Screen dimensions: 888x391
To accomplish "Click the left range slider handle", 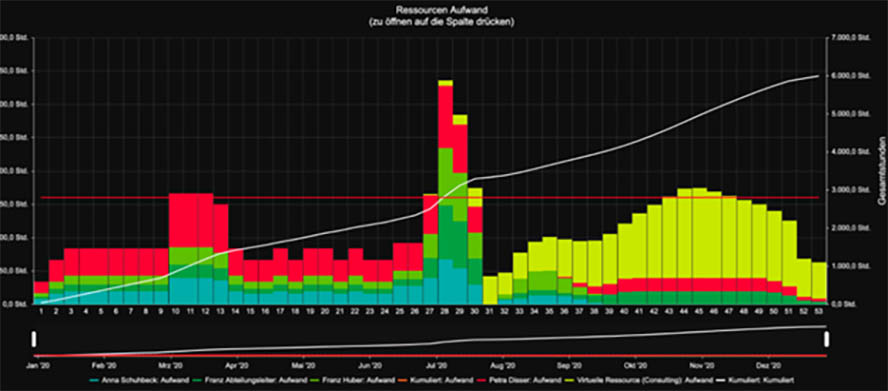I will [35, 339].
